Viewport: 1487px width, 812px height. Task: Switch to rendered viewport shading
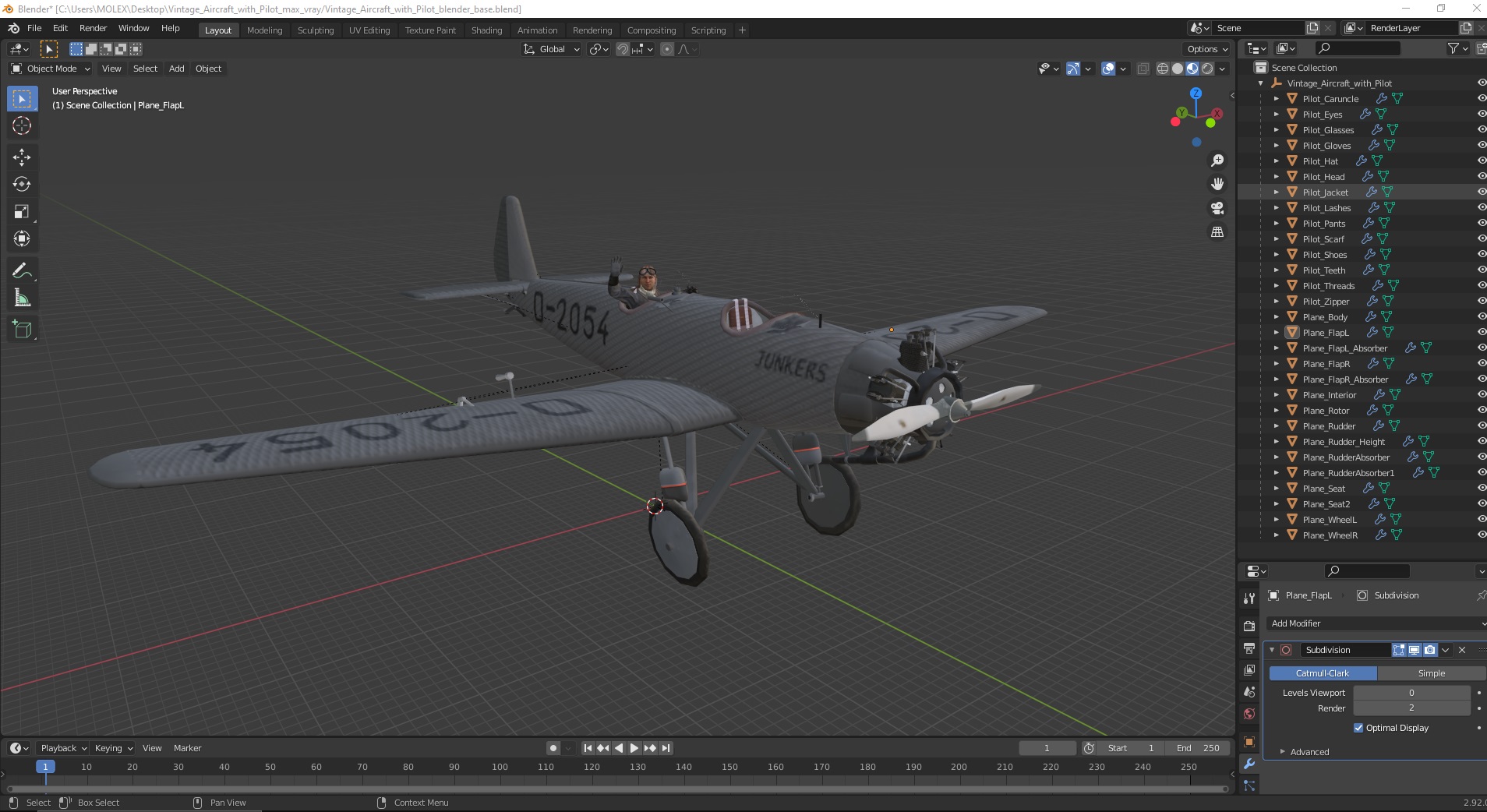[1207, 69]
